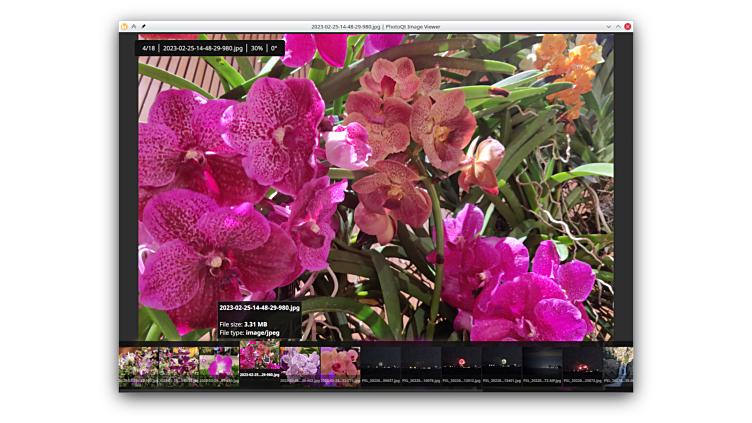
Task: Open the white moon night sky thumbnail
Action: tap(501, 364)
